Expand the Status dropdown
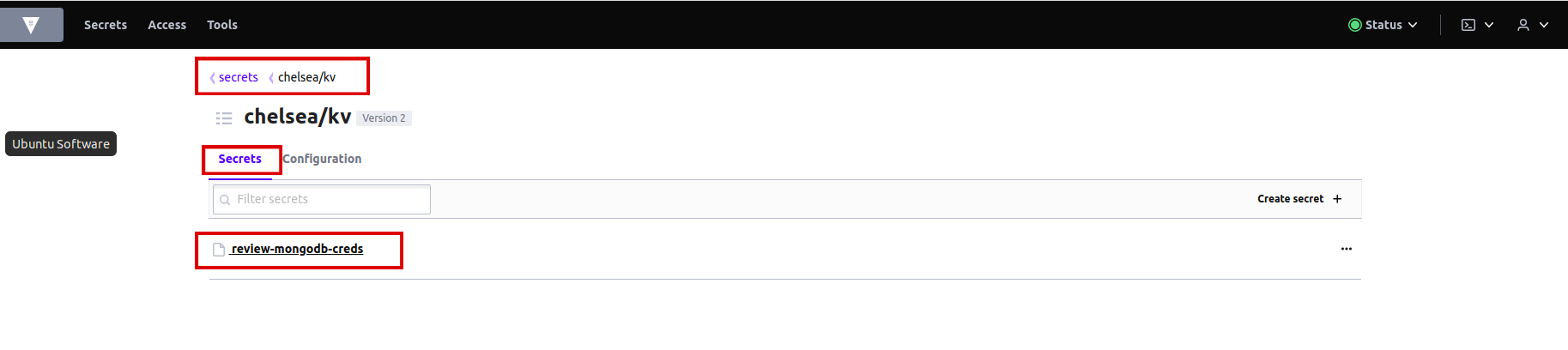1568x350 pixels. 1383,25
